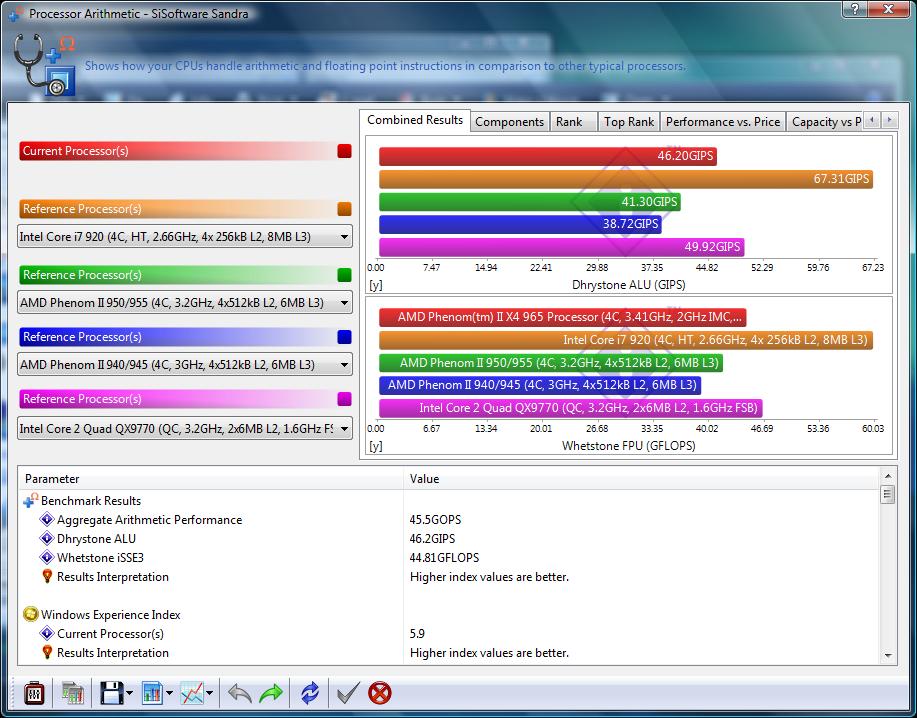Select the Whetstone iSSE3 row label
917x718 pixels.
(100, 557)
